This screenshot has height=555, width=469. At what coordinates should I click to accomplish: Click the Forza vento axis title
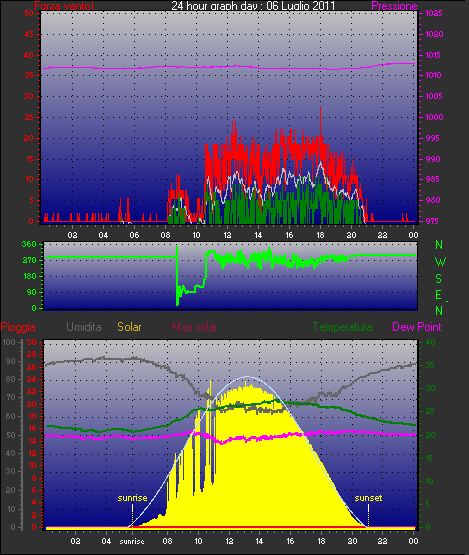click(x=64, y=6)
